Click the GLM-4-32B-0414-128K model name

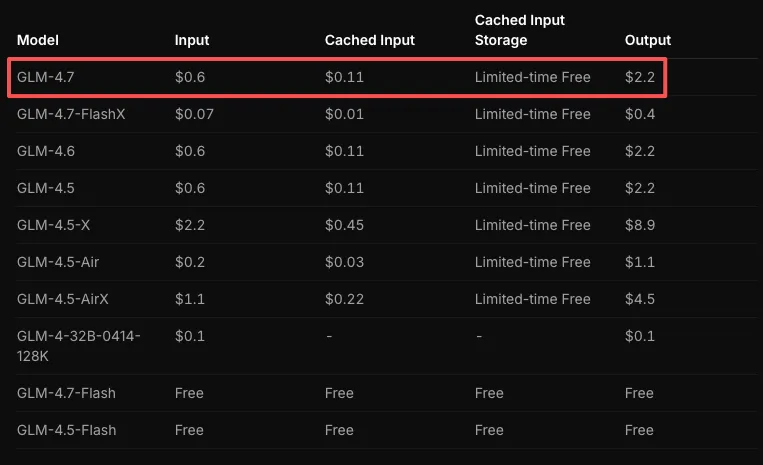pos(78,346)
